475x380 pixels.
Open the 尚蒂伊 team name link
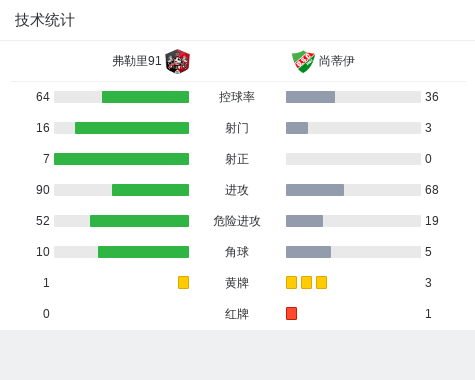click(337, 61)
